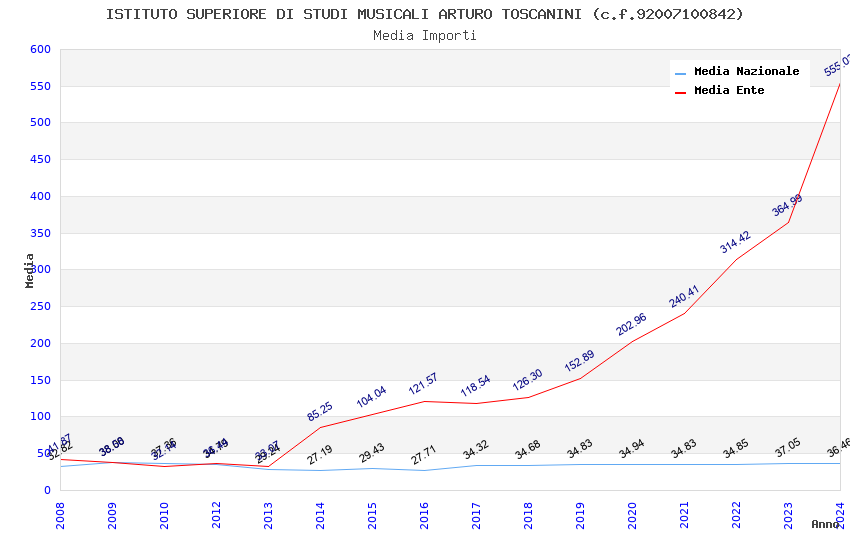Click the 2016 year label on x-axis
Viewport: 850px width, 550px height.
(x=424, y=515)
